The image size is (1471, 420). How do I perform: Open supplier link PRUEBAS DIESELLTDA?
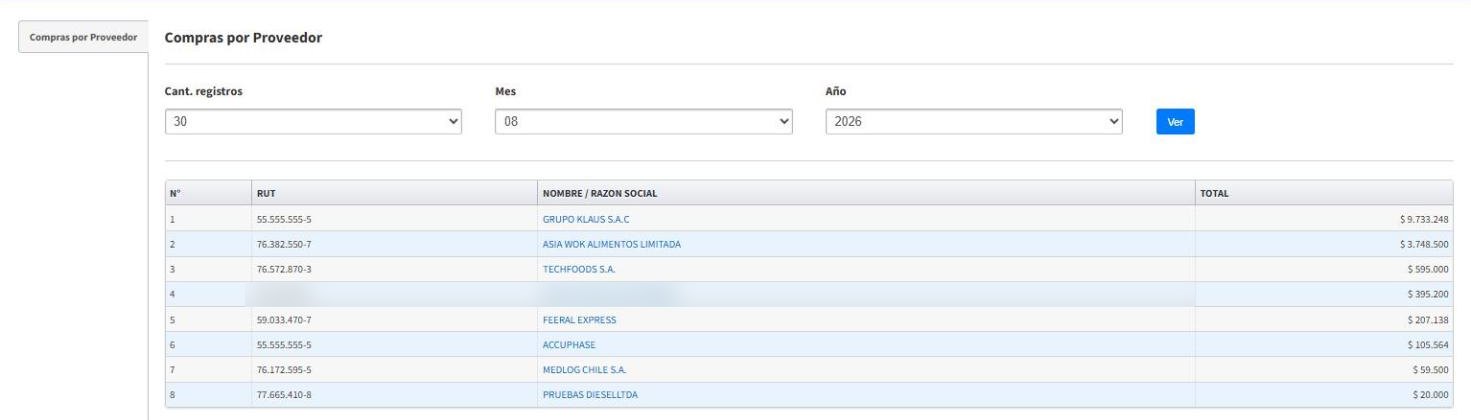pos(589,395)
